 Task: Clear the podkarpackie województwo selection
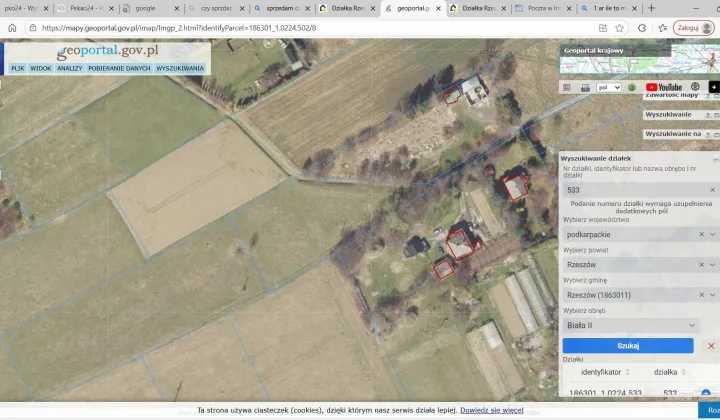(x=702, y=235)
